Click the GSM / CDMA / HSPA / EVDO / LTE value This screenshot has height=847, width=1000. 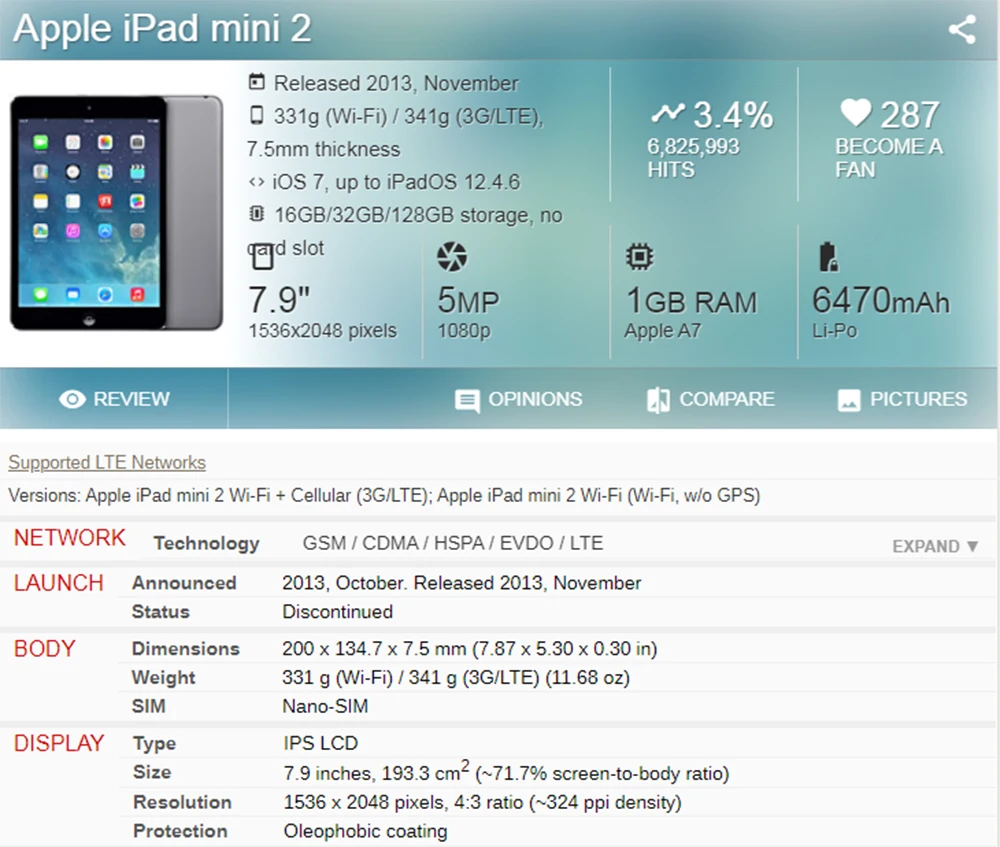tap(453, 543)
